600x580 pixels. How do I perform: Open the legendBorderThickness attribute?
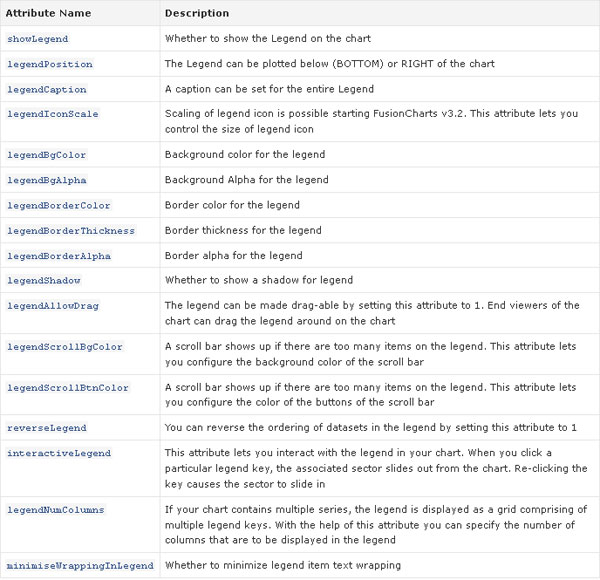coord(71,231)
